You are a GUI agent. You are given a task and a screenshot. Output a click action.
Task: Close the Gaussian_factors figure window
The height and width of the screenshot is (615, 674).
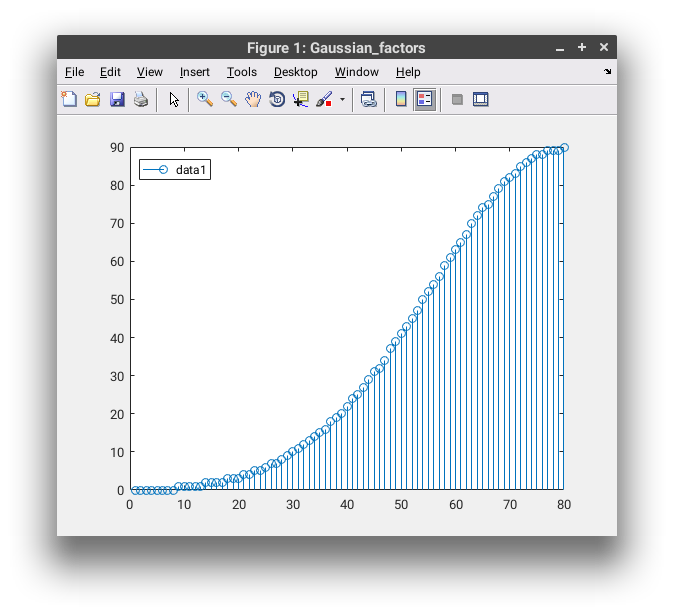coord(604,47)
